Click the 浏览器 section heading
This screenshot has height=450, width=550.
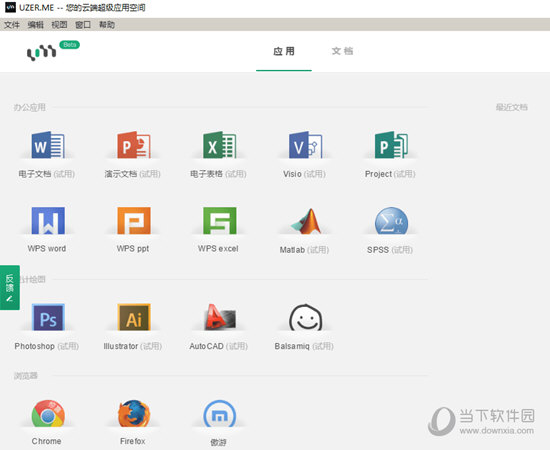click(x=26, y=376)
